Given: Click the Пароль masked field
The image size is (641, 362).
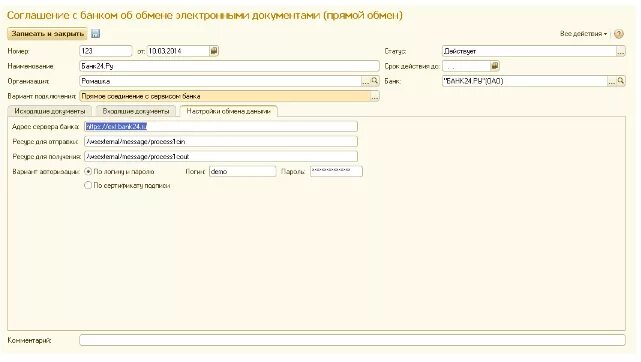Looking at the screenshot, I should [x=336, y=171].
